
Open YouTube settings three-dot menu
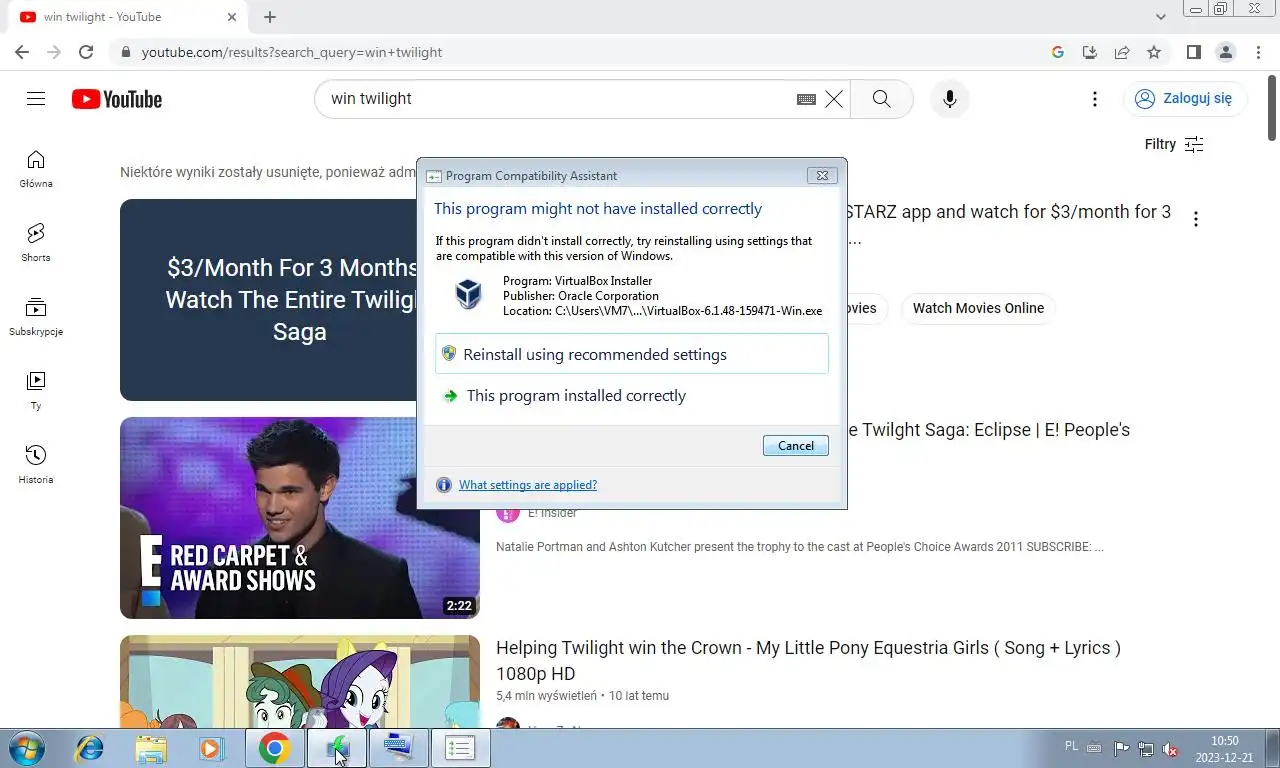click(1095, 99)
